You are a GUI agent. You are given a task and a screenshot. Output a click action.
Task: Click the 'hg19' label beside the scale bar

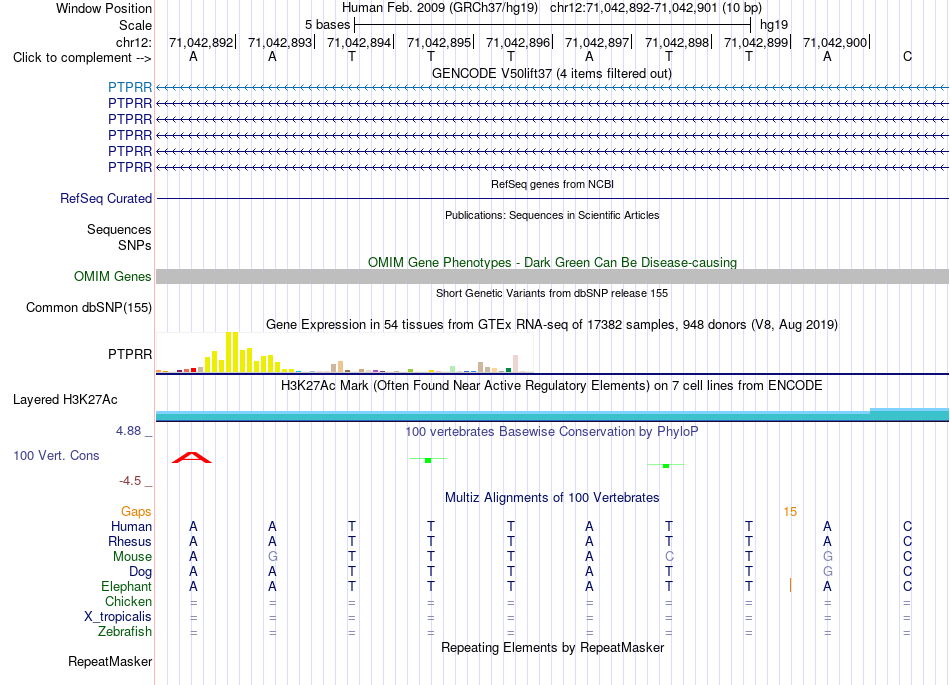774,25
